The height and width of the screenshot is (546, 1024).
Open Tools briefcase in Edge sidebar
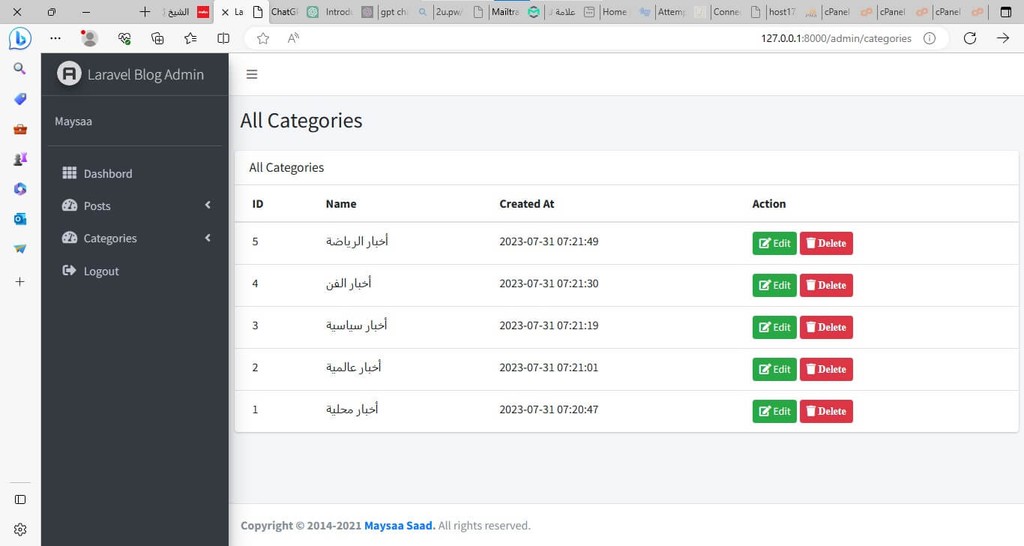[20, 129]
